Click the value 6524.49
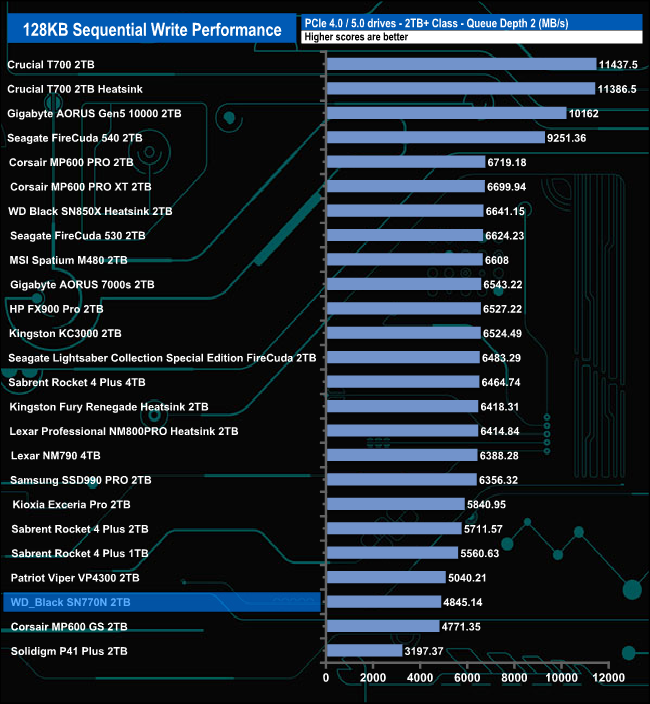 coord(502,334)
